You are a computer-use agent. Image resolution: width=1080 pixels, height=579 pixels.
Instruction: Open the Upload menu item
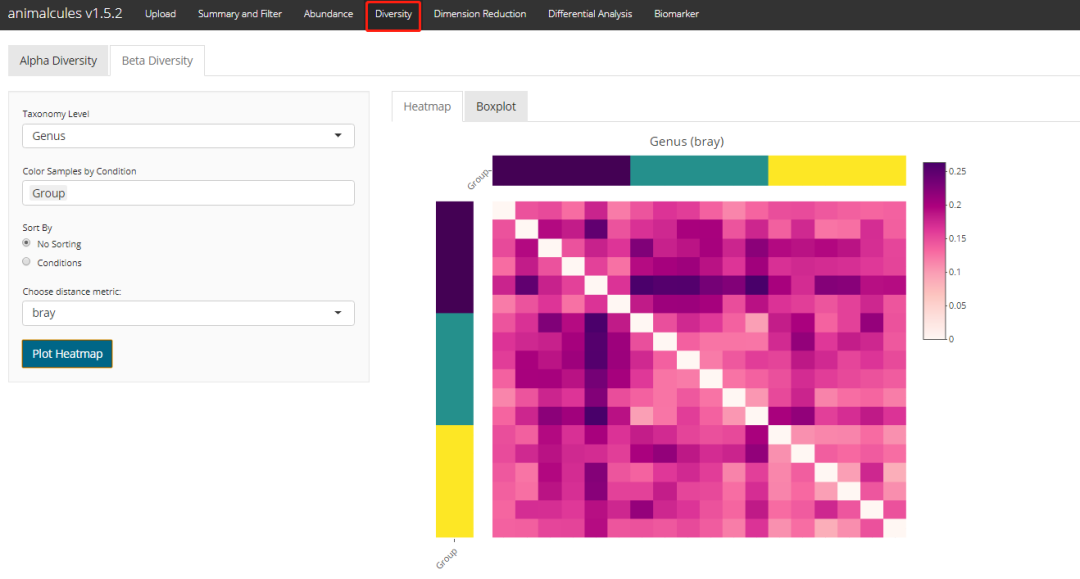click(x=160, y=14)
